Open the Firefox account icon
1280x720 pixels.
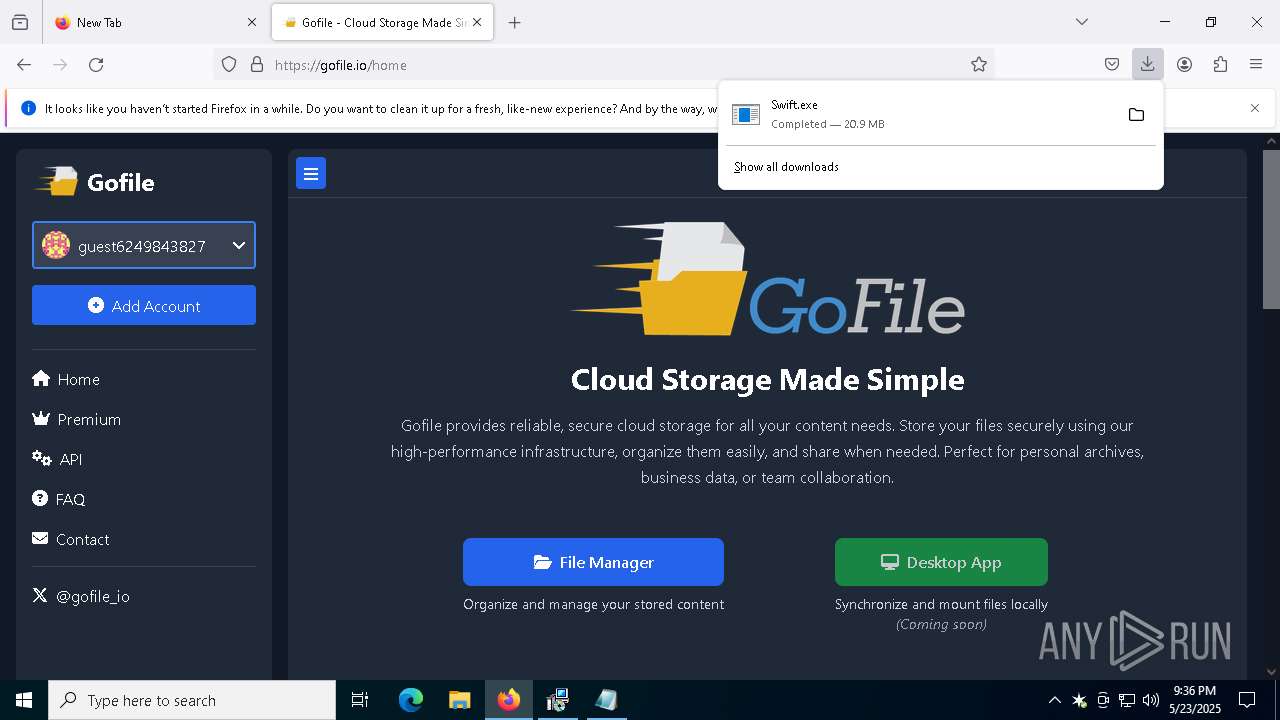point(1184,65)
